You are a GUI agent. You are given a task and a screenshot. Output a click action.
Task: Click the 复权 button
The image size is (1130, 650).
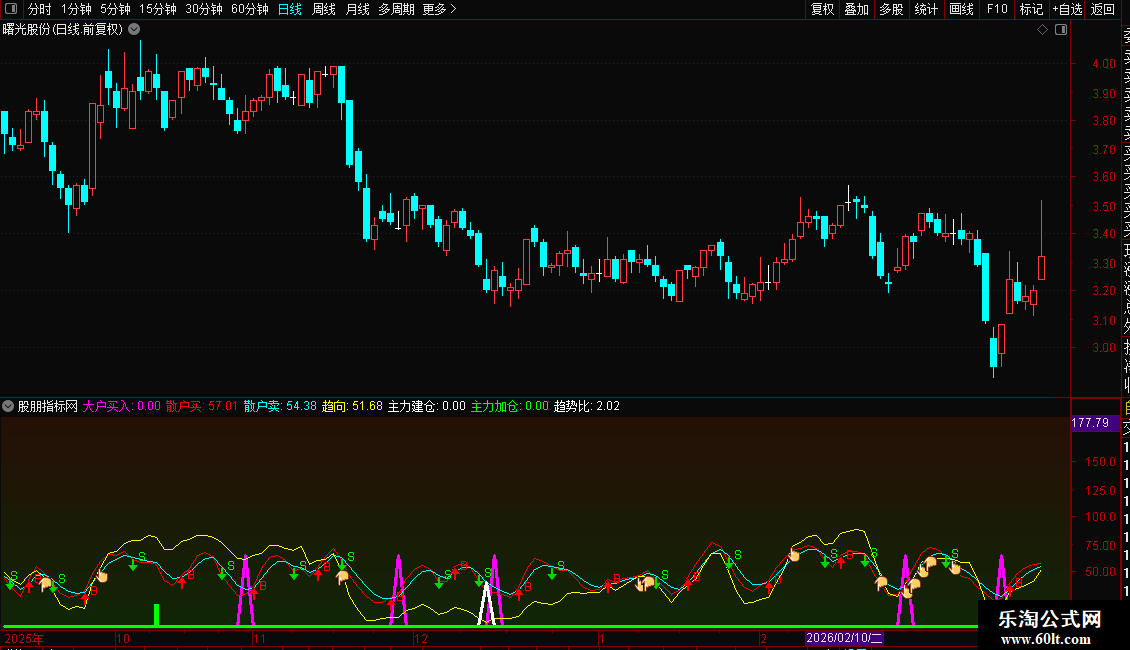coord(822,9)
